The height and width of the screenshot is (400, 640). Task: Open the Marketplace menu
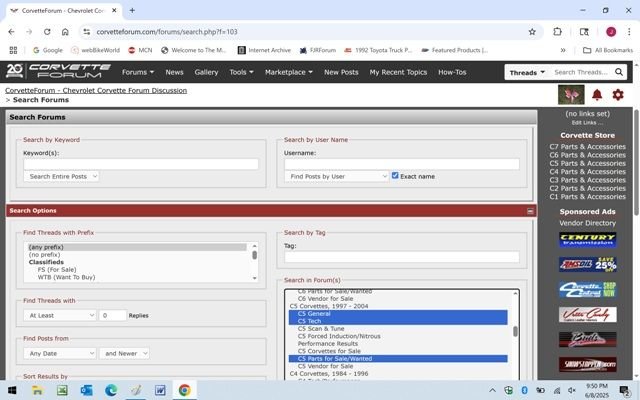pyautogui.click(x=289, y=72)
